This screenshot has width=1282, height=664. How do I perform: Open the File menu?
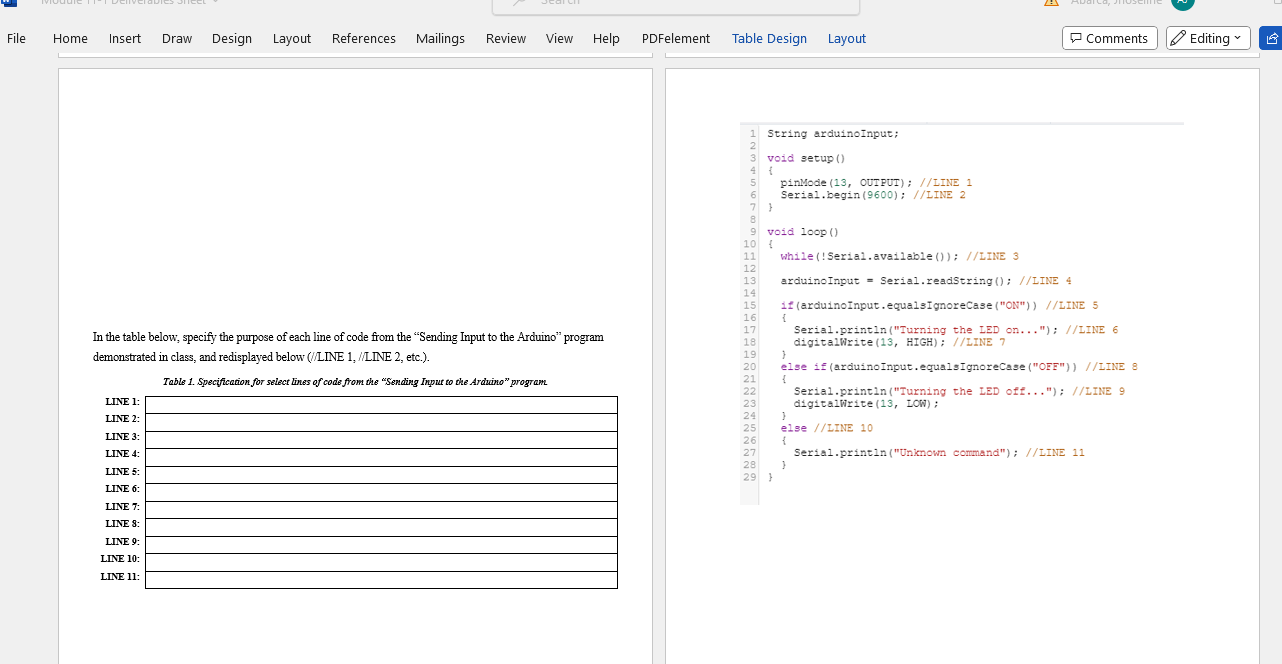[x=16, y=38]
